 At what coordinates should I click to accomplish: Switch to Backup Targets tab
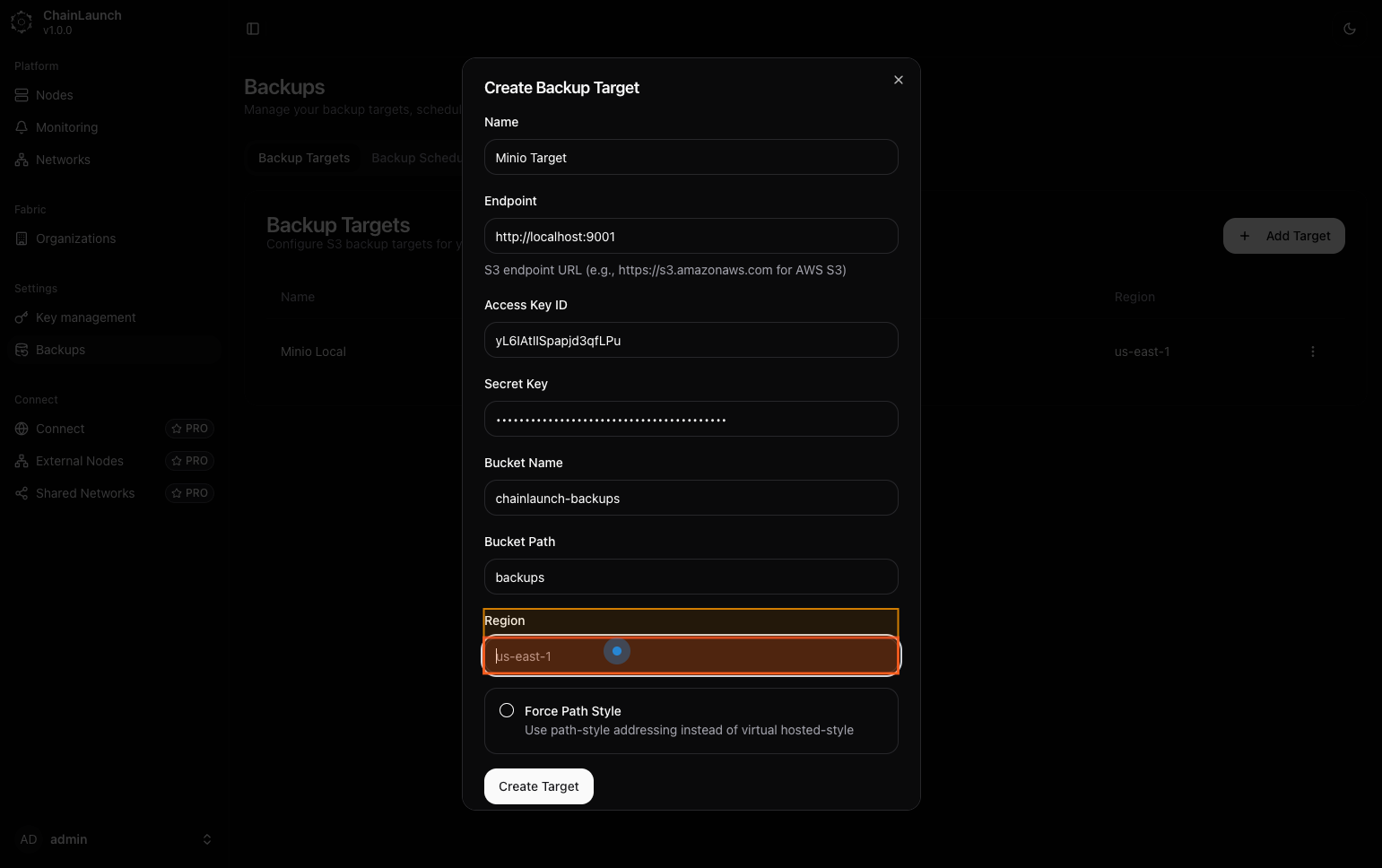pos(304,158)
